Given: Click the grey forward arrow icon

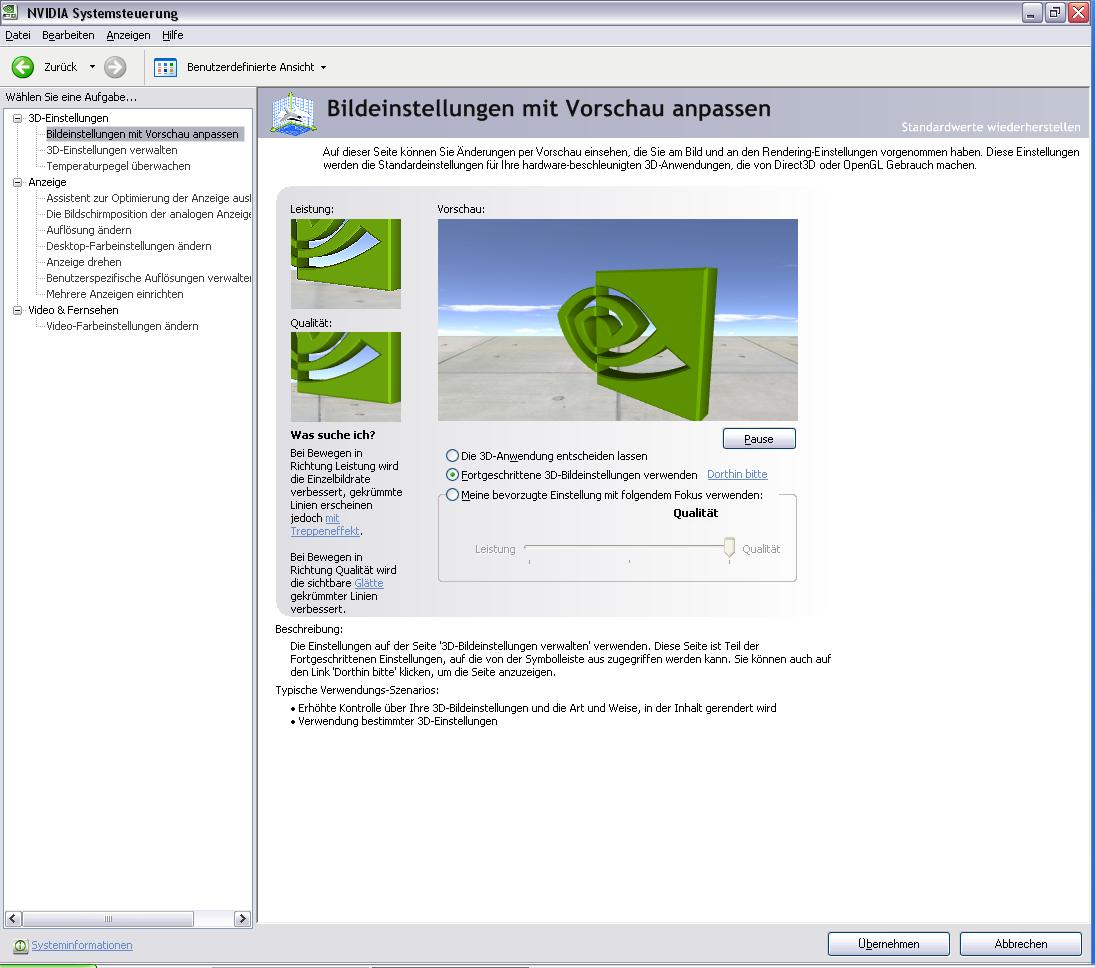Looking at the screenshot, I should (x=115, y=67).
